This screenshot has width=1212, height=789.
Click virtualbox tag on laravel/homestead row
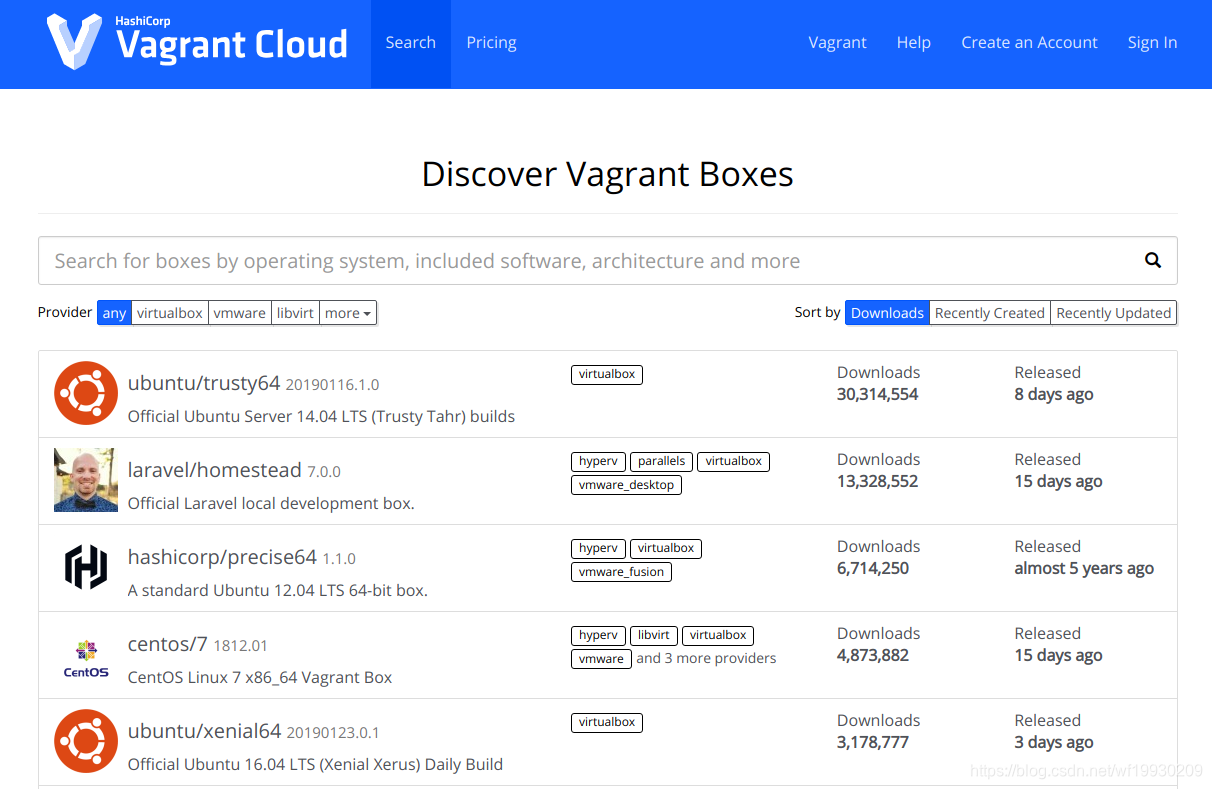coord(733,461)
